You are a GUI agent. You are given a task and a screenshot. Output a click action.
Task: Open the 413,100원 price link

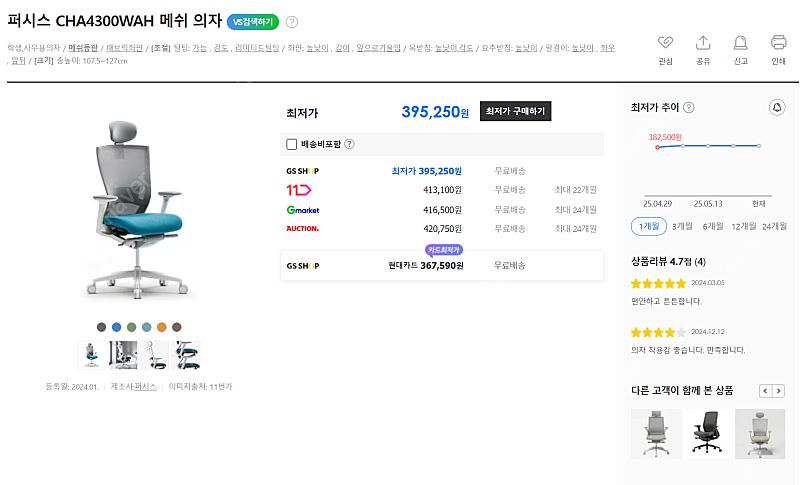click(x=442, y=190)
